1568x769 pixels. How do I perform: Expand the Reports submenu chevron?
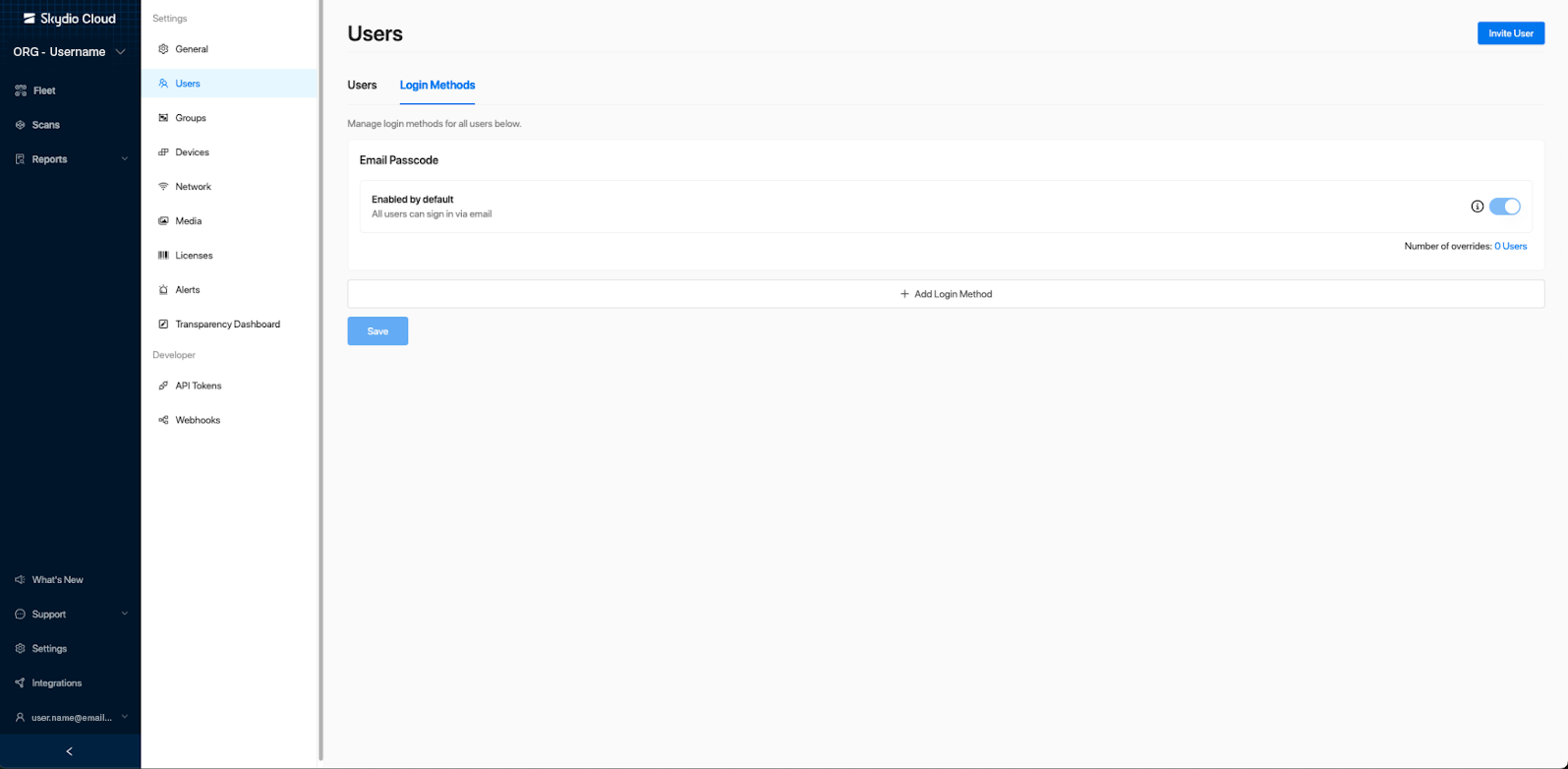coord(125,159)
